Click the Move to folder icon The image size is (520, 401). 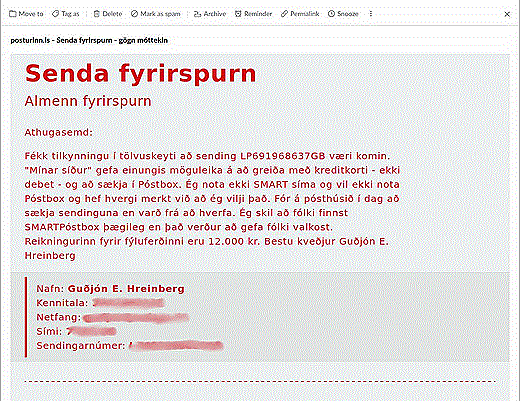coord(13,14)
